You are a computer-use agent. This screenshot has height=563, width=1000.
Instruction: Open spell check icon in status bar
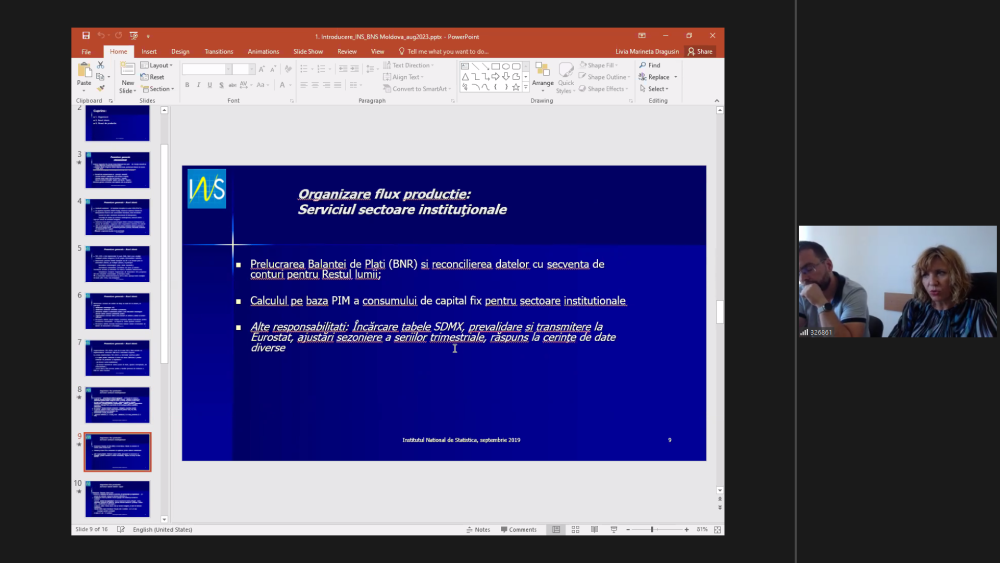(121, 529)
